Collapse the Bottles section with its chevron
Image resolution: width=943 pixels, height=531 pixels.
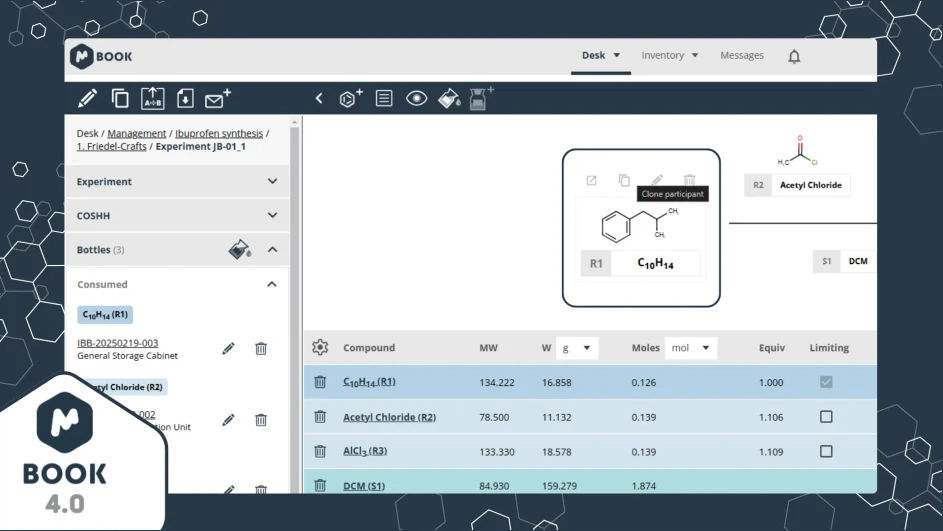(272, 249)
